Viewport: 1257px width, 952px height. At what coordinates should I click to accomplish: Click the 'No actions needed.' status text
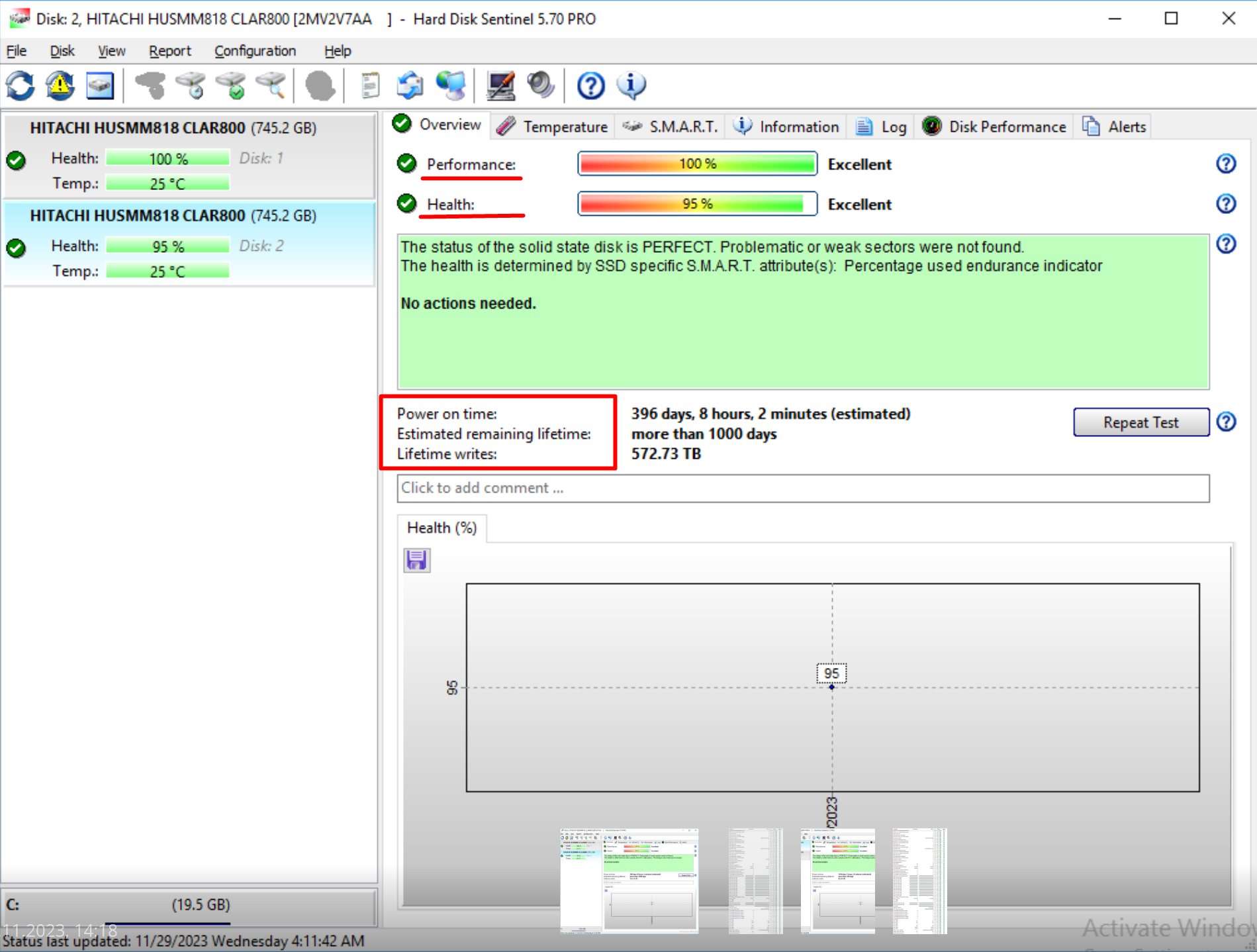pos(468,303)
